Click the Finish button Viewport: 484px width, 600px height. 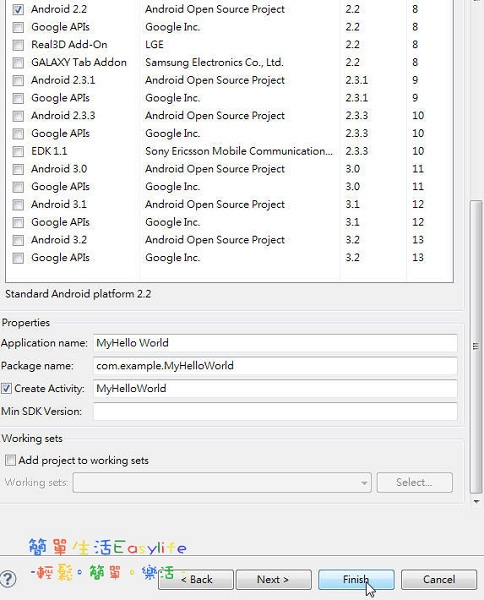pyautogui.click(x=356, y=579)
